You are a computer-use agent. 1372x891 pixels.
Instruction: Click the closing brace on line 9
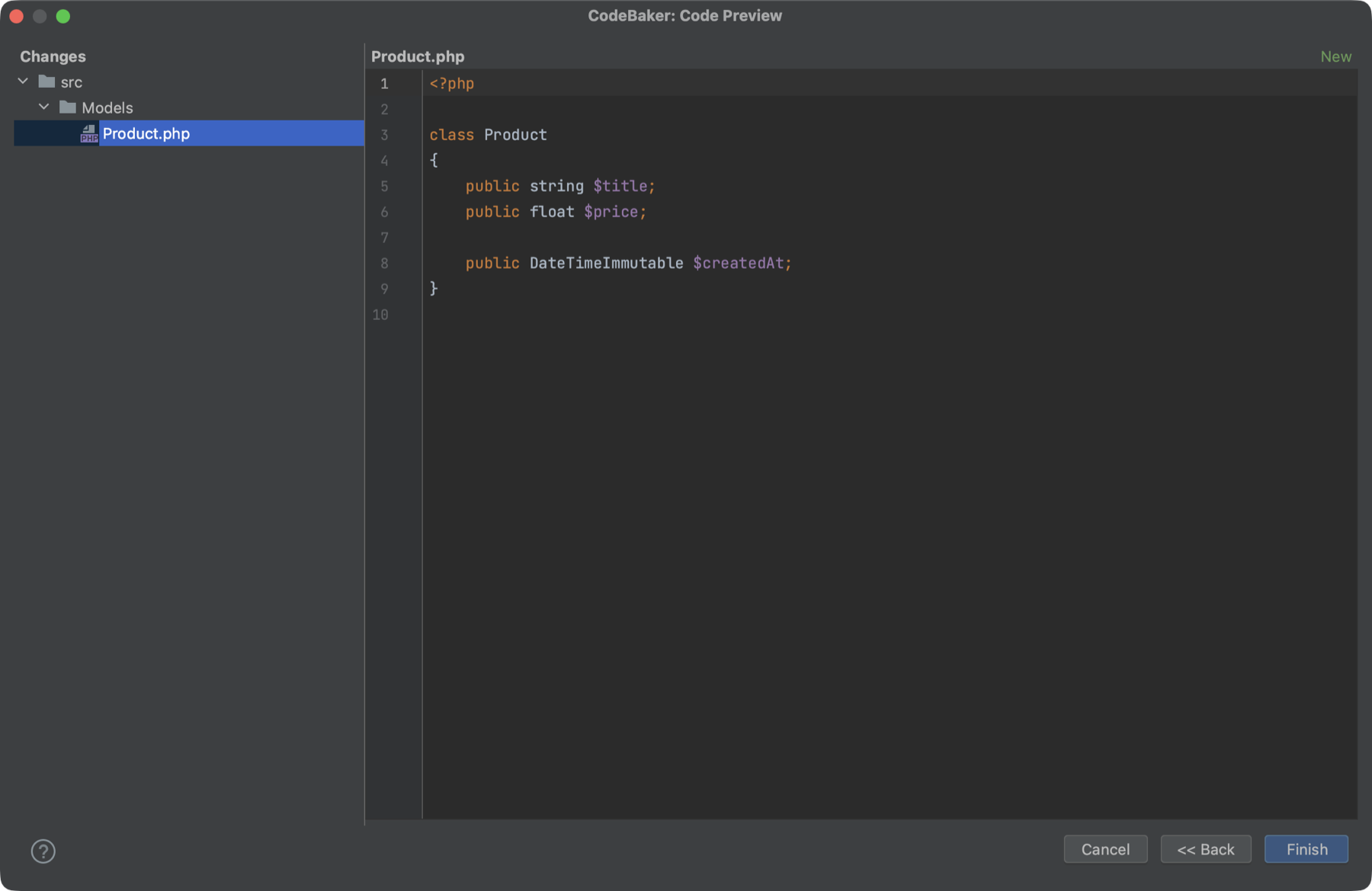[x=434, y=289]
